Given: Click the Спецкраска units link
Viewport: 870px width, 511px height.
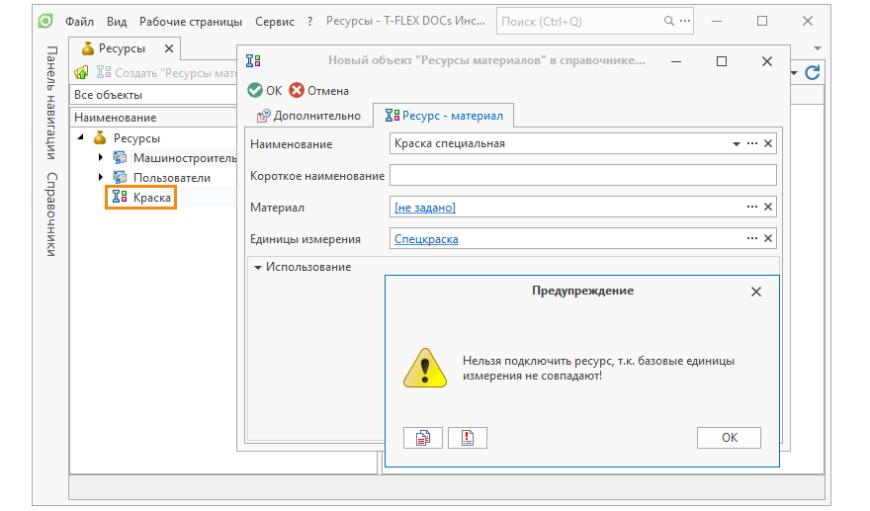Looking at the screenshot, I should [x=426, y=239].
